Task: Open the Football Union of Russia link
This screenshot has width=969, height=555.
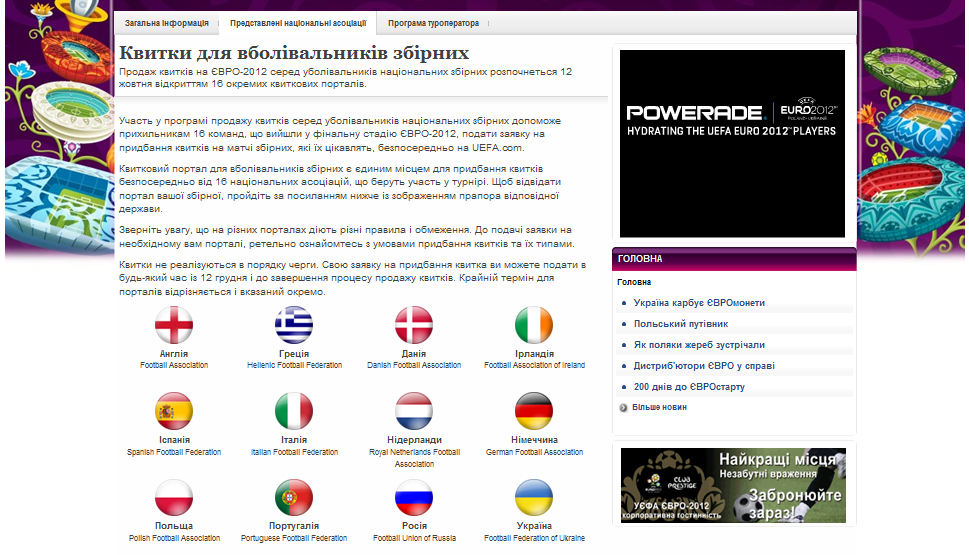Action: point(414,538)
